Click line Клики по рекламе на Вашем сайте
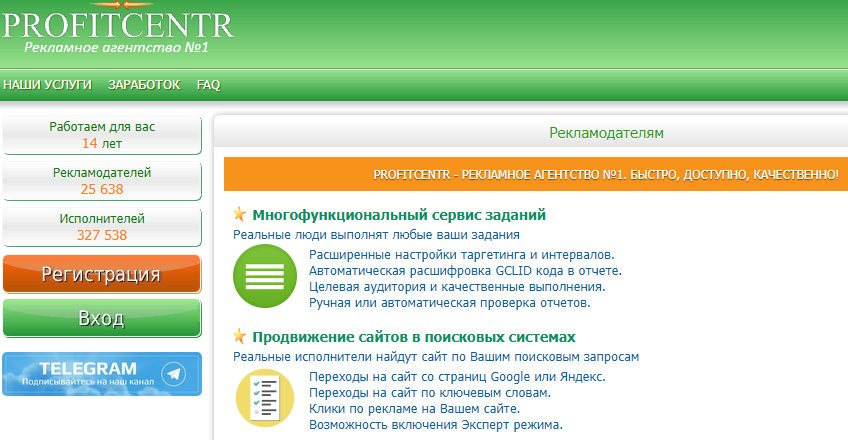The width and height of the screenshot is (848, 440). pos(414,409)
